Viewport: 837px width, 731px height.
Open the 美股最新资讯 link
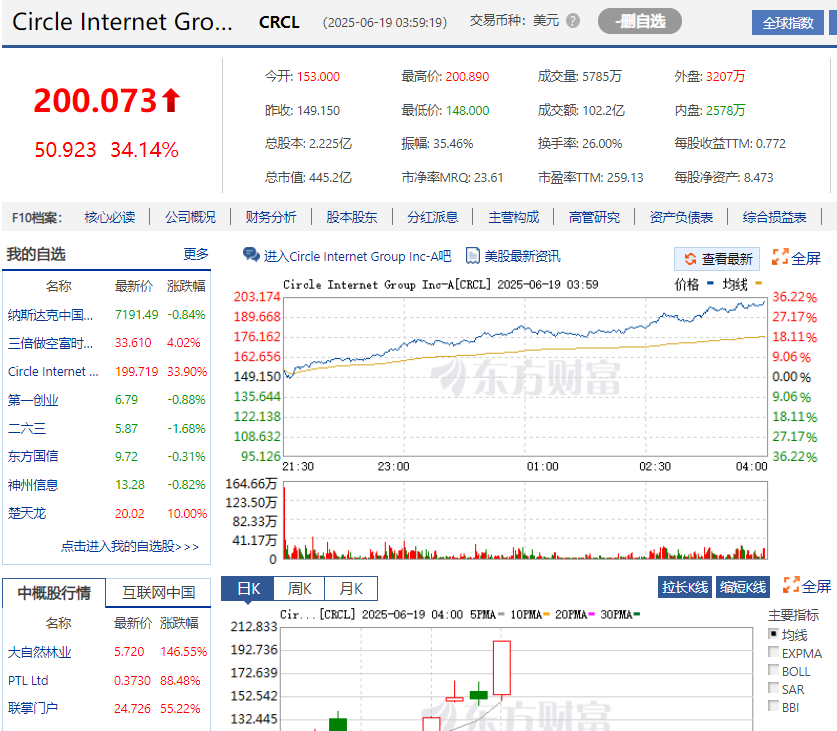pyautogui.click(x=522, y=256)
